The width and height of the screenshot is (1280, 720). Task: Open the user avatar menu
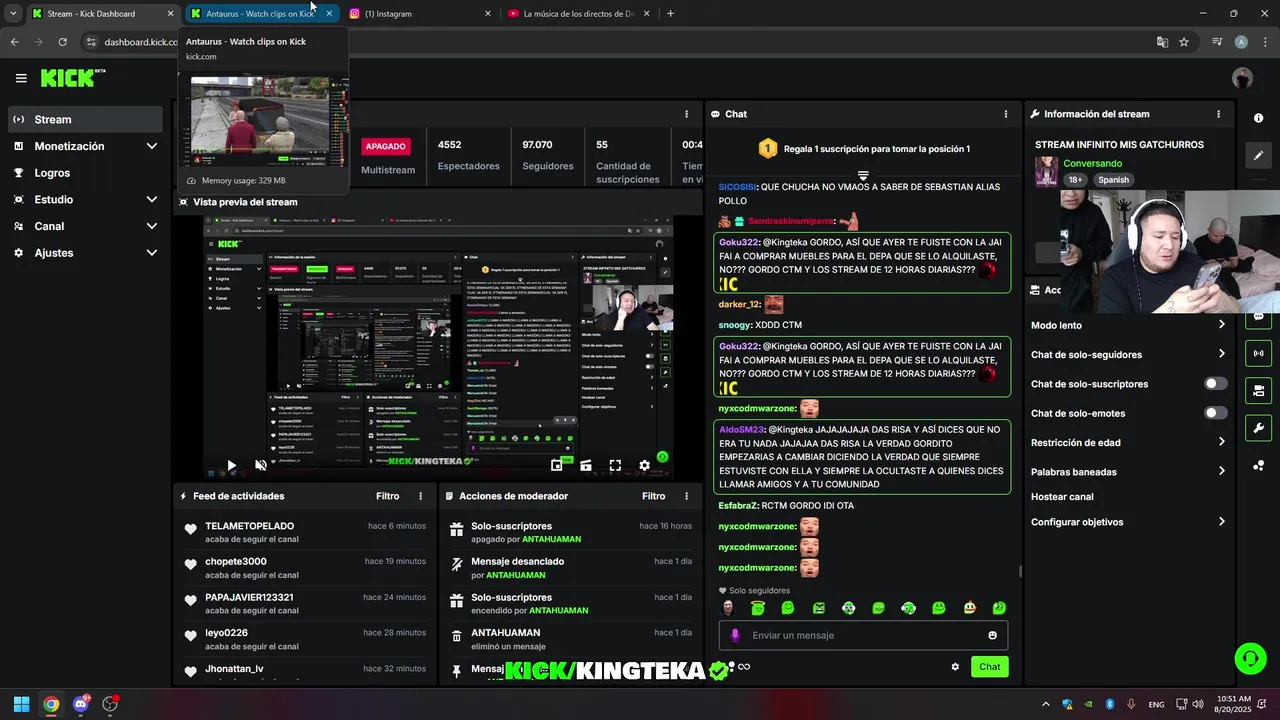point(1243,78)
